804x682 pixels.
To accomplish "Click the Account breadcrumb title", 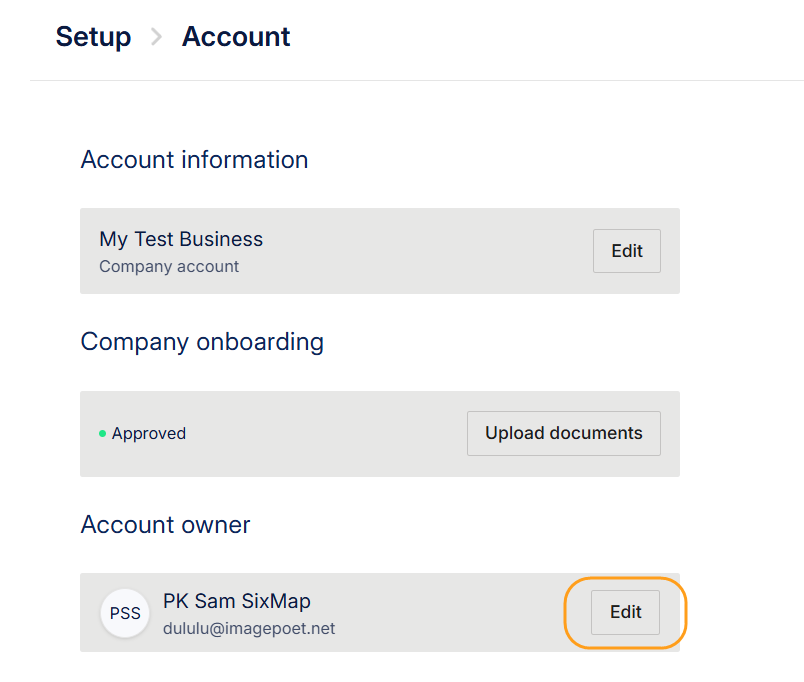I will coord(236,37).
